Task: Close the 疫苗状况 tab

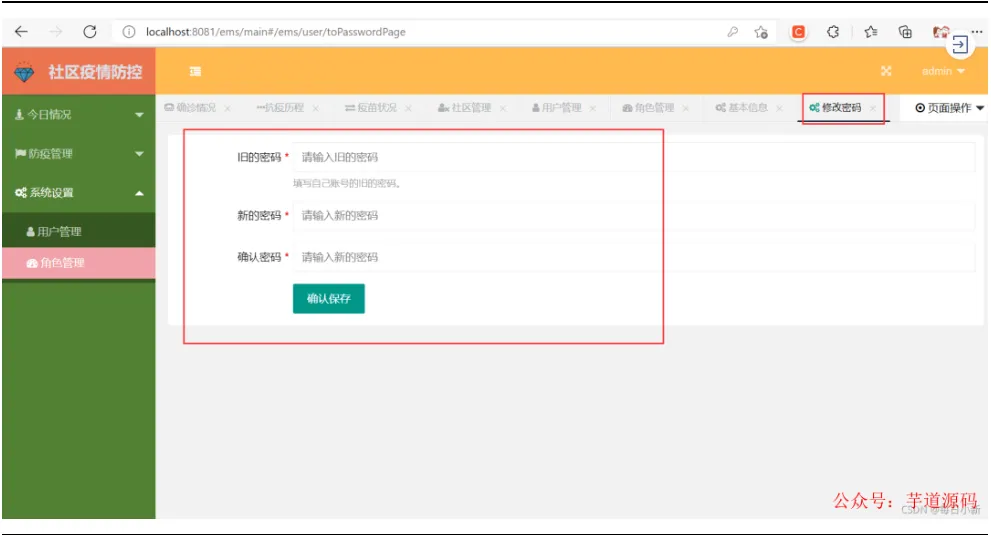Action: 408,109
